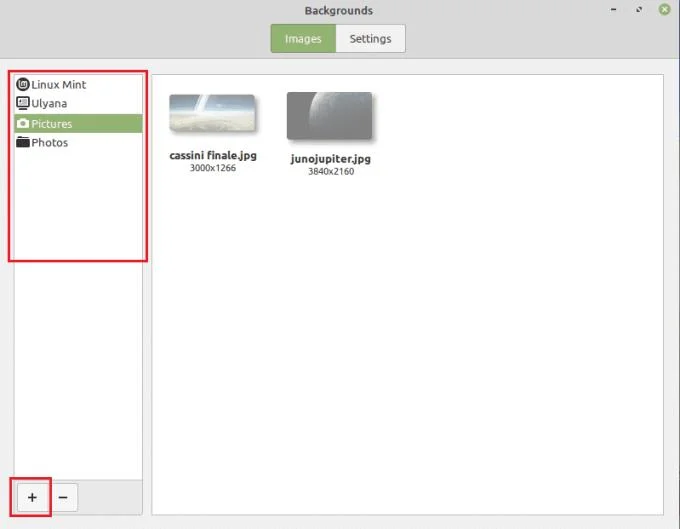The width and height of the screenshot is (680, 529).
Task: Click the 3840x2160 resolution text
Action: click(x=331, y=171)
